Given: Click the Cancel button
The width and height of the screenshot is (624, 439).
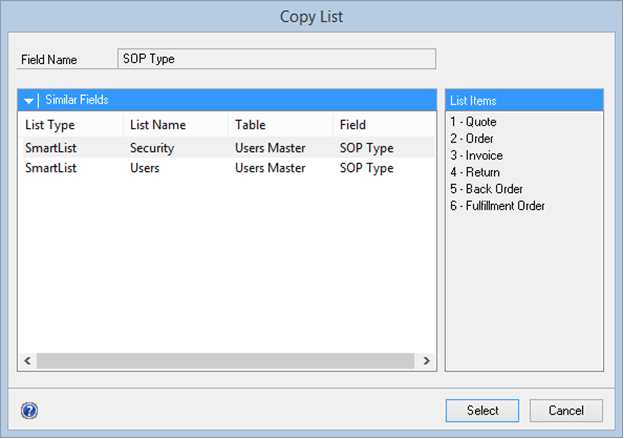Looking at the screenshot, I should click(566, 410).
